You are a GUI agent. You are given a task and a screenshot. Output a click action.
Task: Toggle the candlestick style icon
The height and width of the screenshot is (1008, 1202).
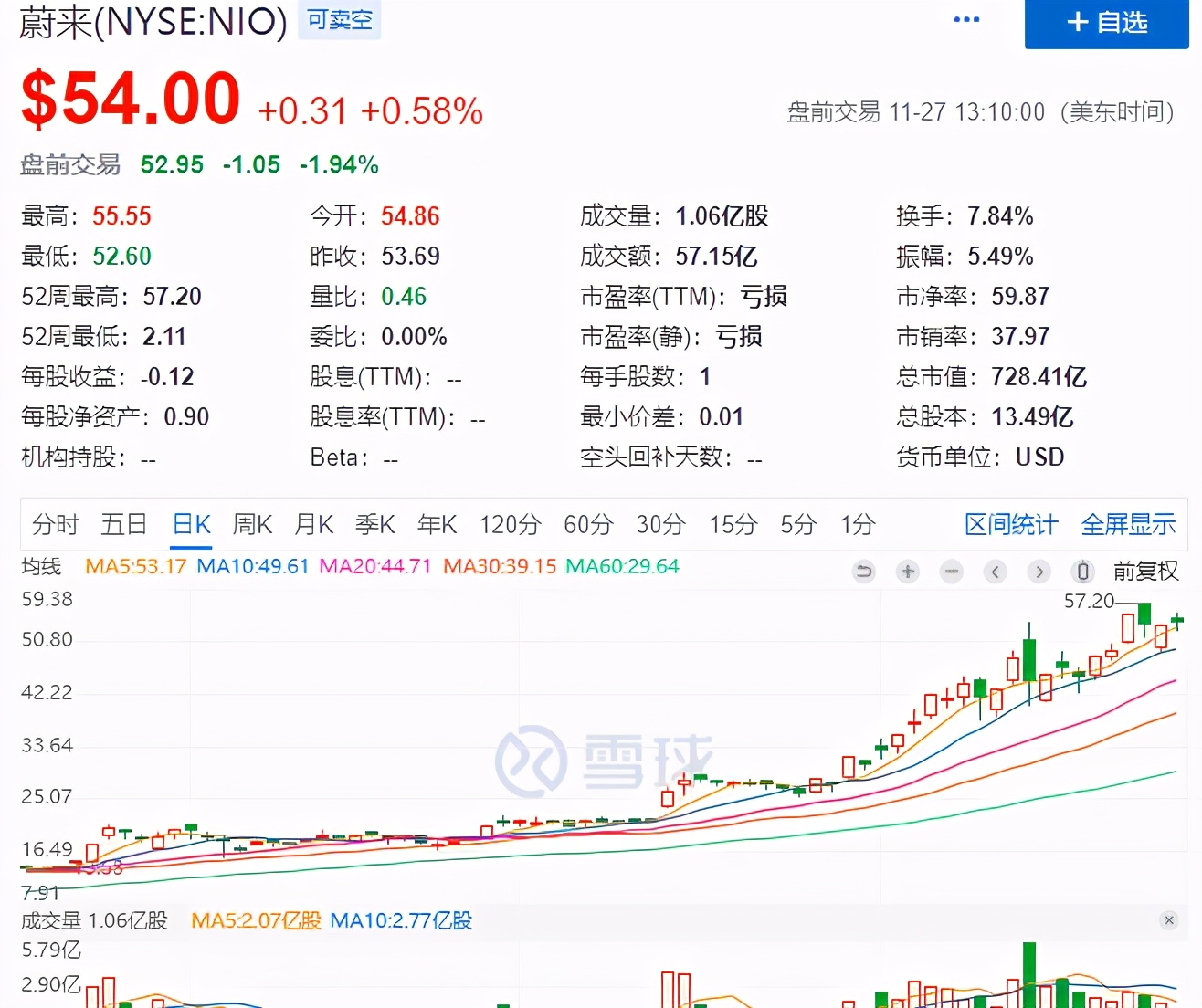coord(1082,572)
